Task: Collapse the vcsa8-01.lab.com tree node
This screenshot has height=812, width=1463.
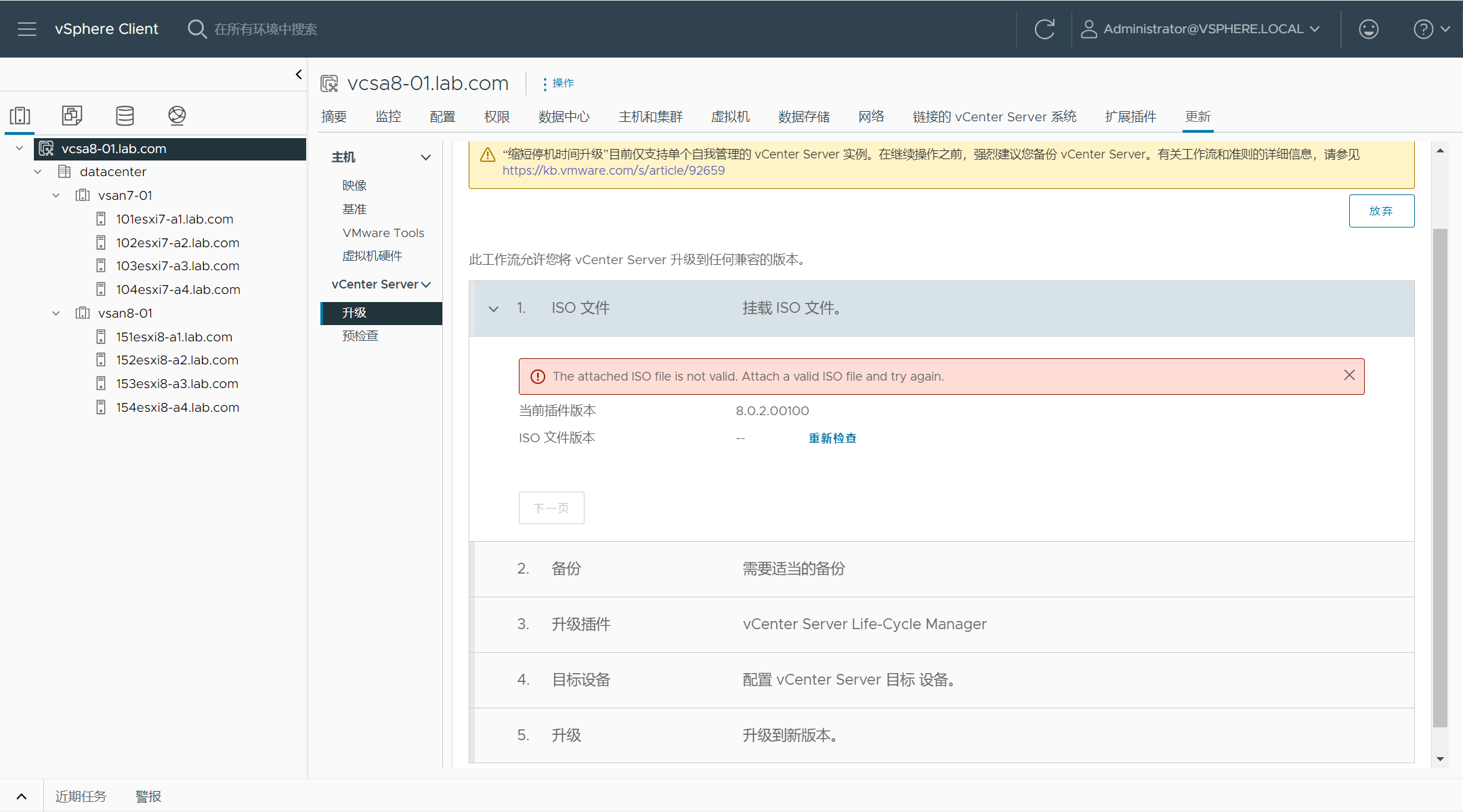Action: [x=20, y=148]
